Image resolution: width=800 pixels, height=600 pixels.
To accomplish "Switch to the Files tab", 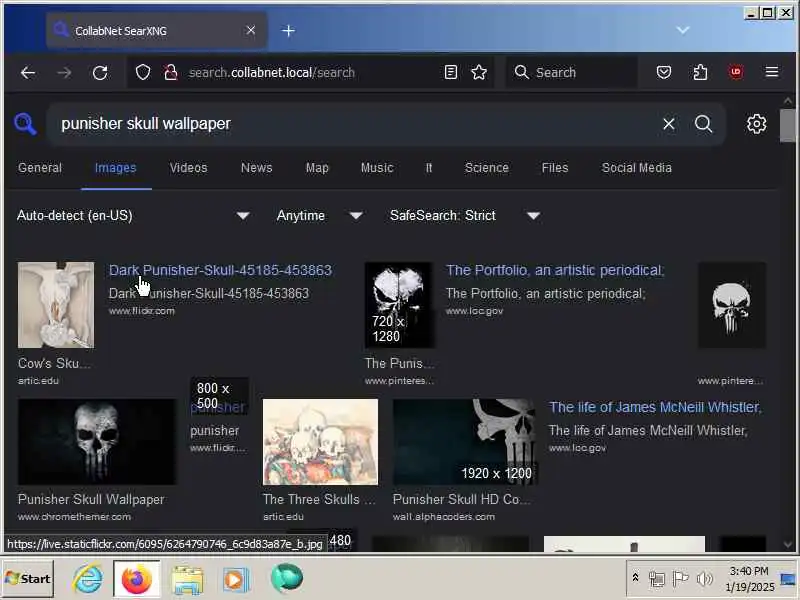I will coord(555,168).
